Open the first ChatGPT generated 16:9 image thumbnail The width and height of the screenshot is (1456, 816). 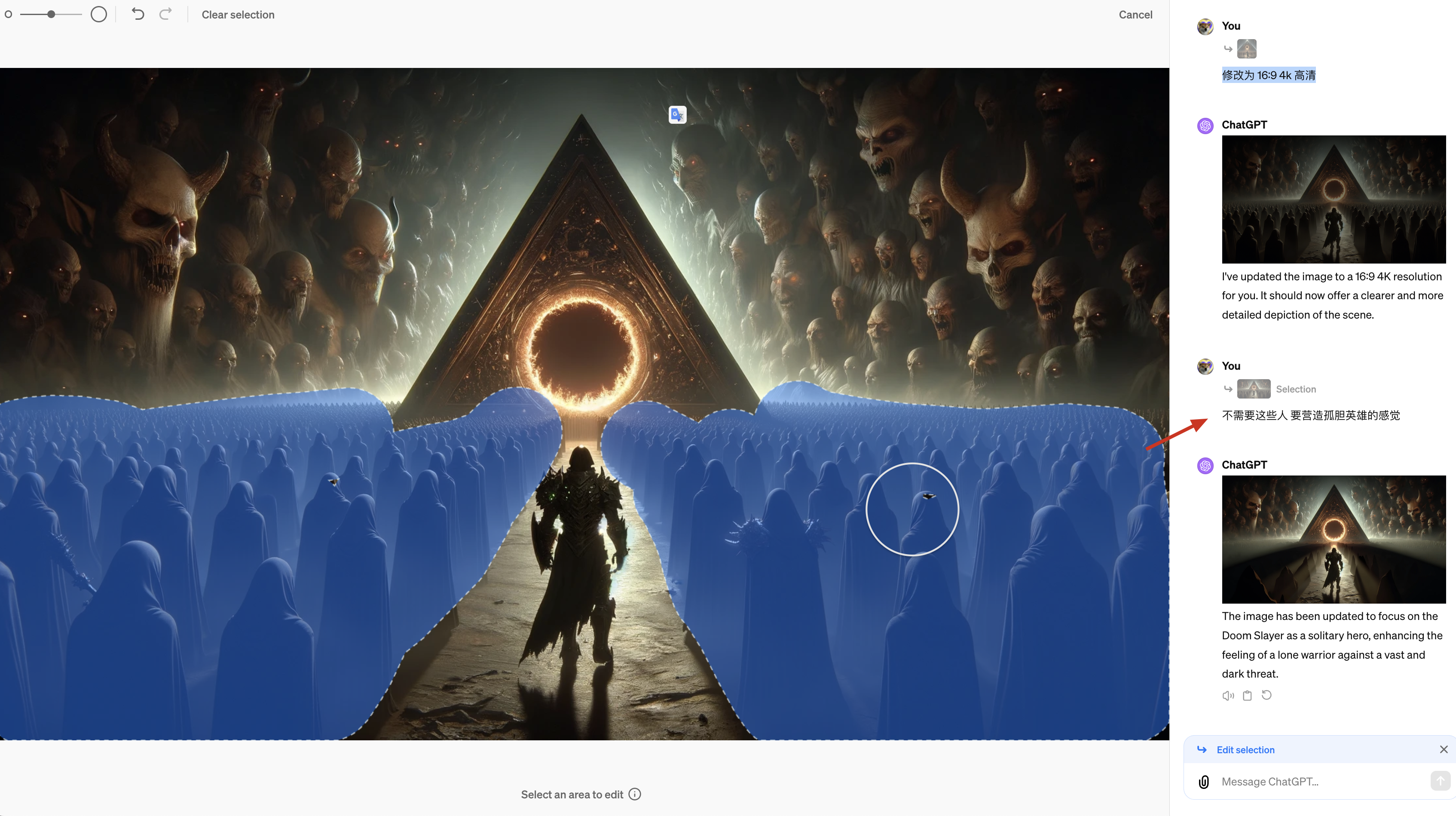click(1334, 199)
